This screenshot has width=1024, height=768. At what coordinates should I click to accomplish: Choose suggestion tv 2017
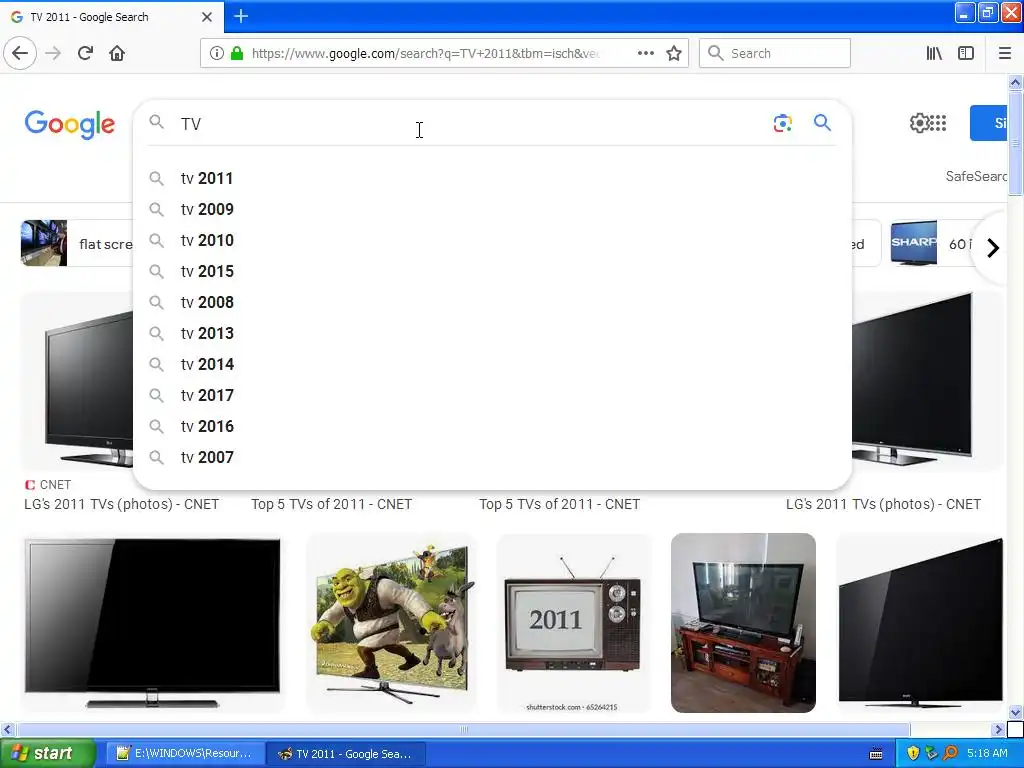(x=492, y=395)
